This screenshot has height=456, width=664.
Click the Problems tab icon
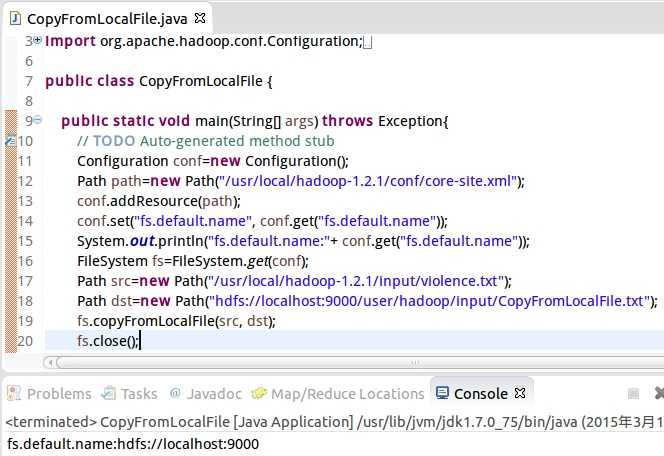tap(14, 393)
